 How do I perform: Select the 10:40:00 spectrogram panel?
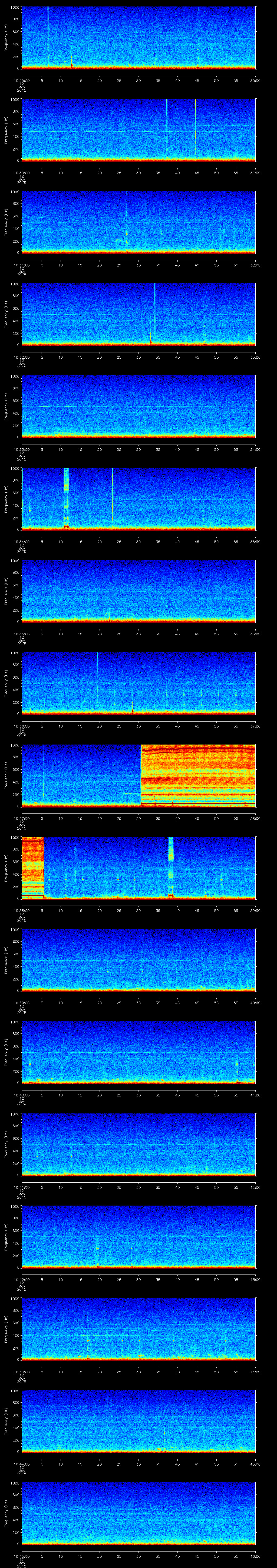tap(138, 1051)
